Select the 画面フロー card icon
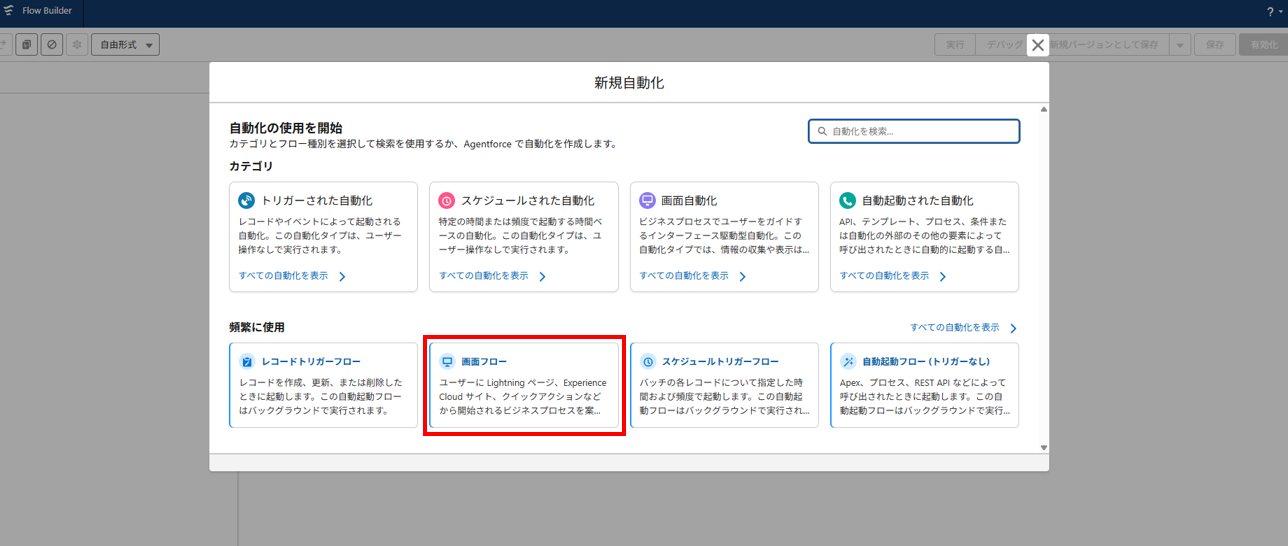1288x546 pixels. [x=447, y=361]
